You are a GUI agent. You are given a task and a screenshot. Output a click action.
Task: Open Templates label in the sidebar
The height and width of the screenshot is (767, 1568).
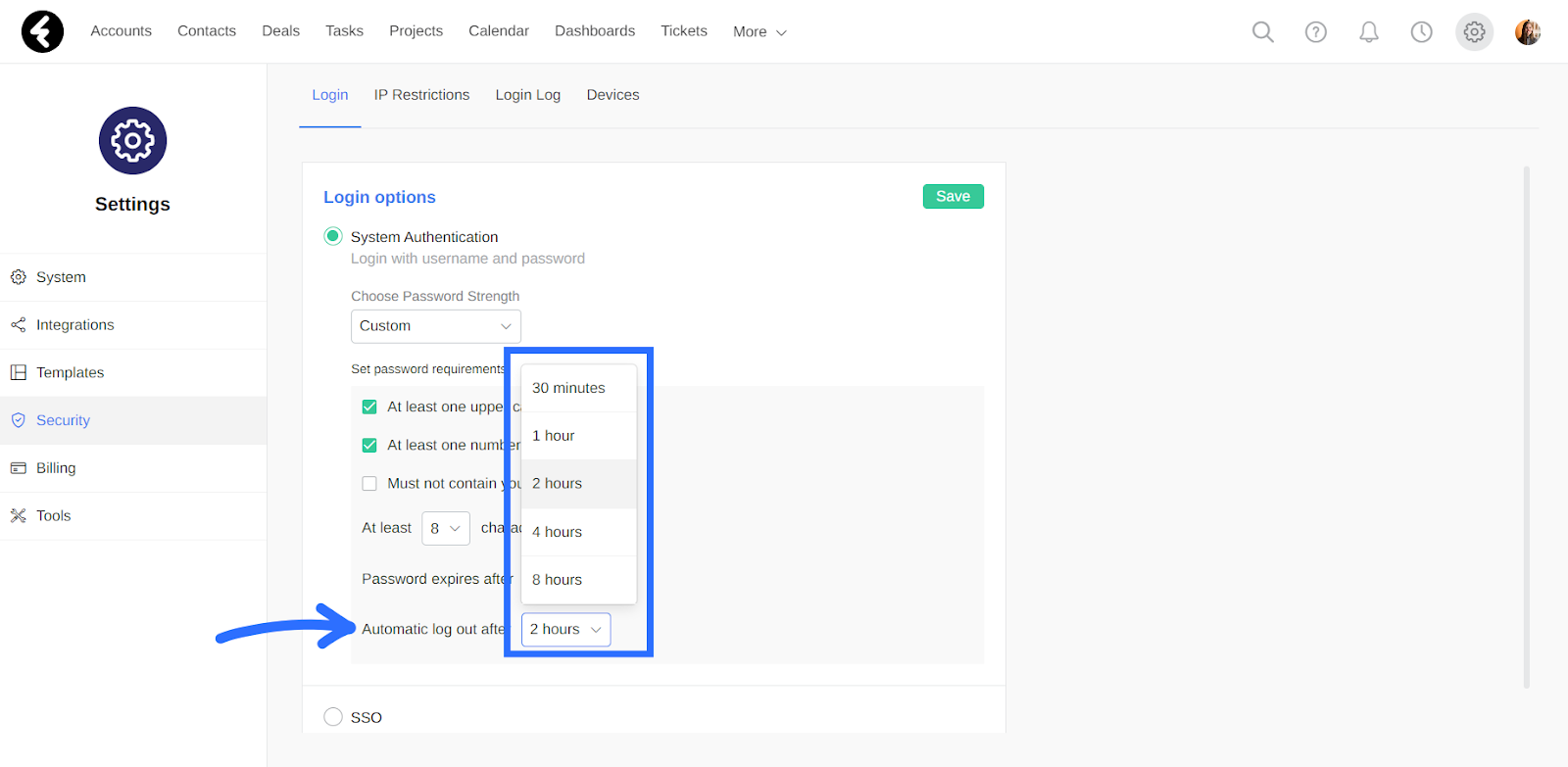[x=71, y=372]
